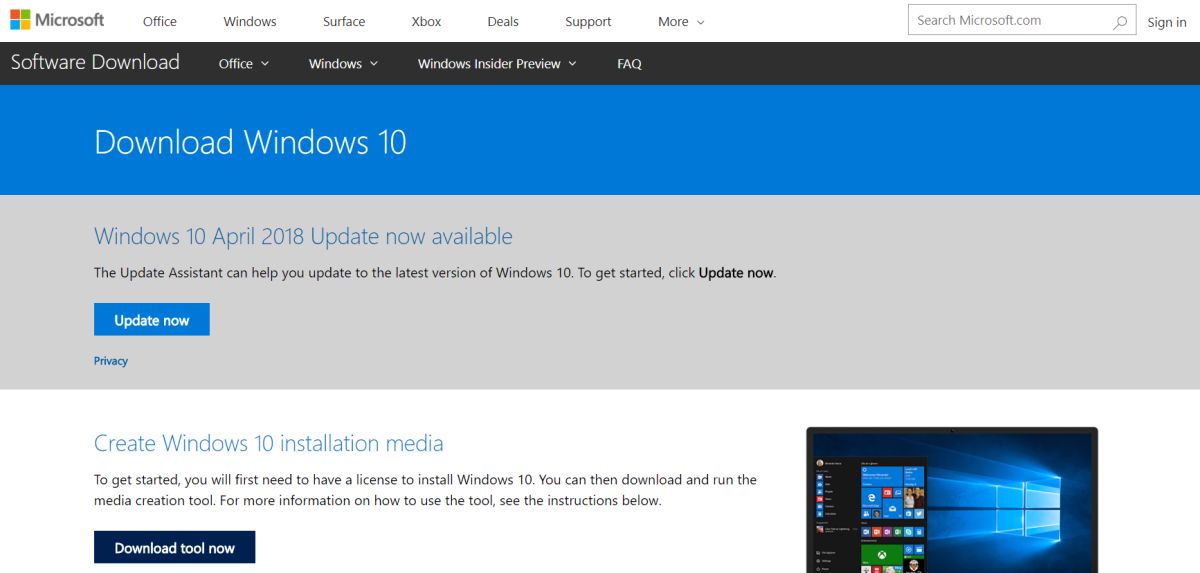The height and width of the screenshot is (573, 1200).
Task: Open the Office top navigation link
Action: pyautogui.click(x=159, y=21)
